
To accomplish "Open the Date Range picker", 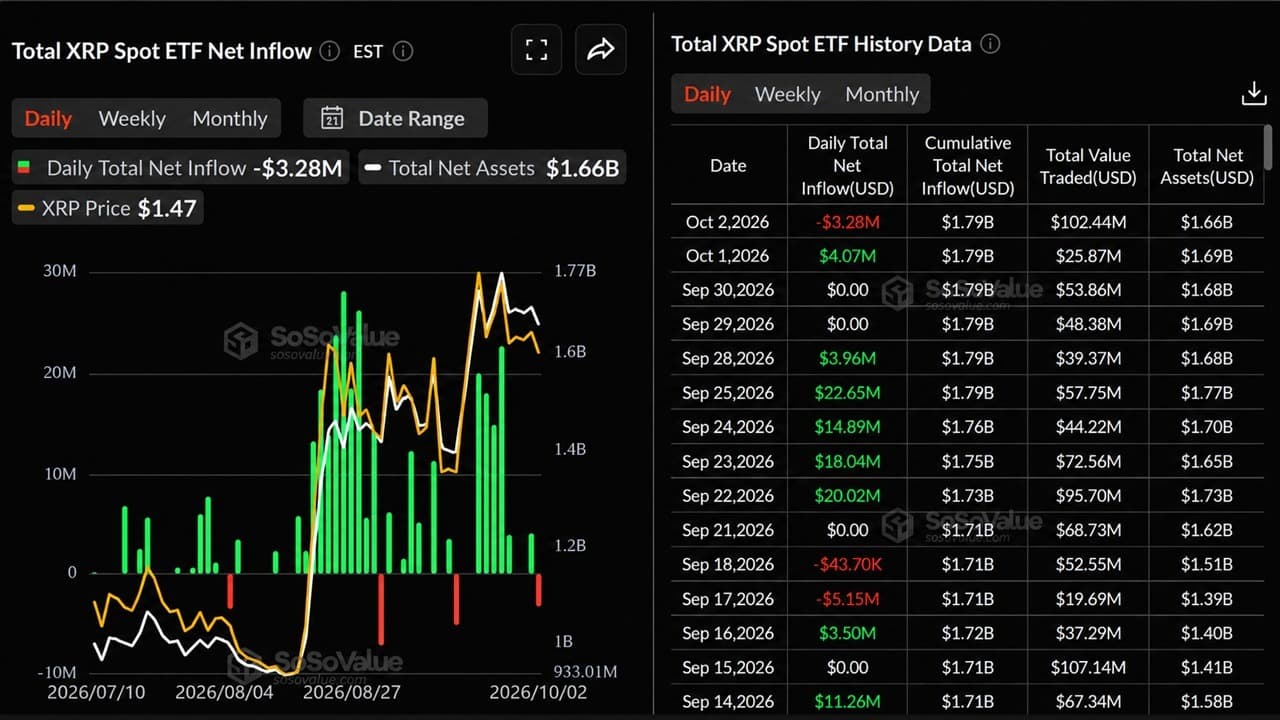I will tap(395, 118).
